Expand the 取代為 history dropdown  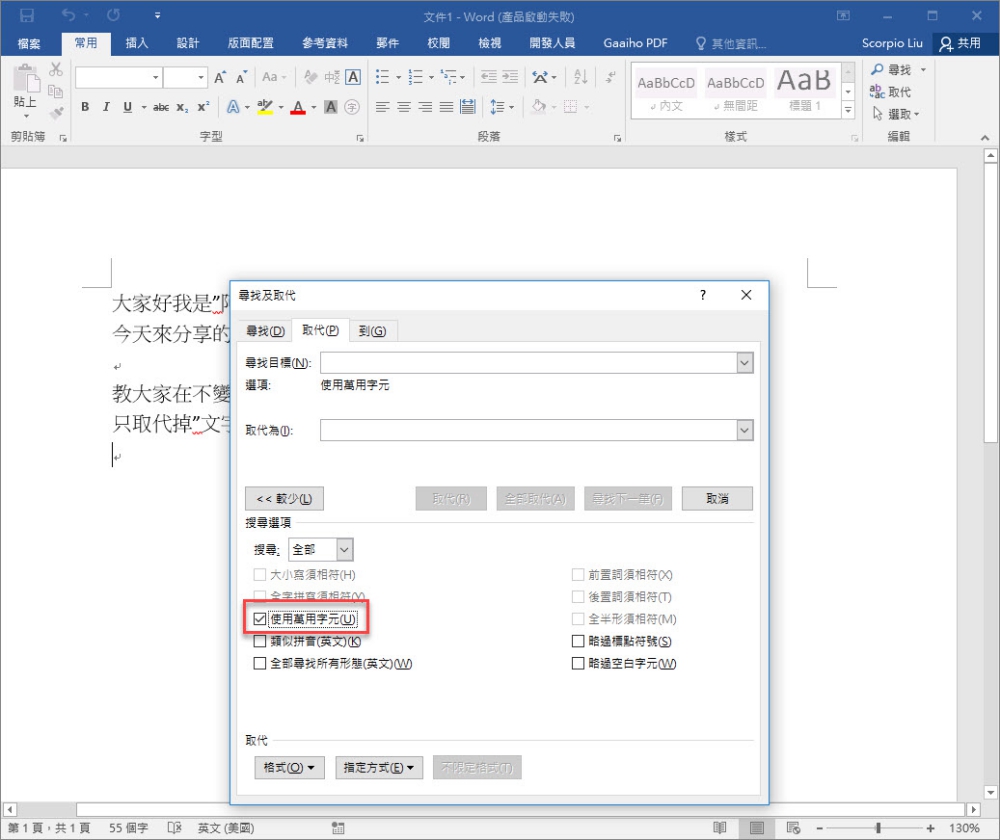point(744,431)
